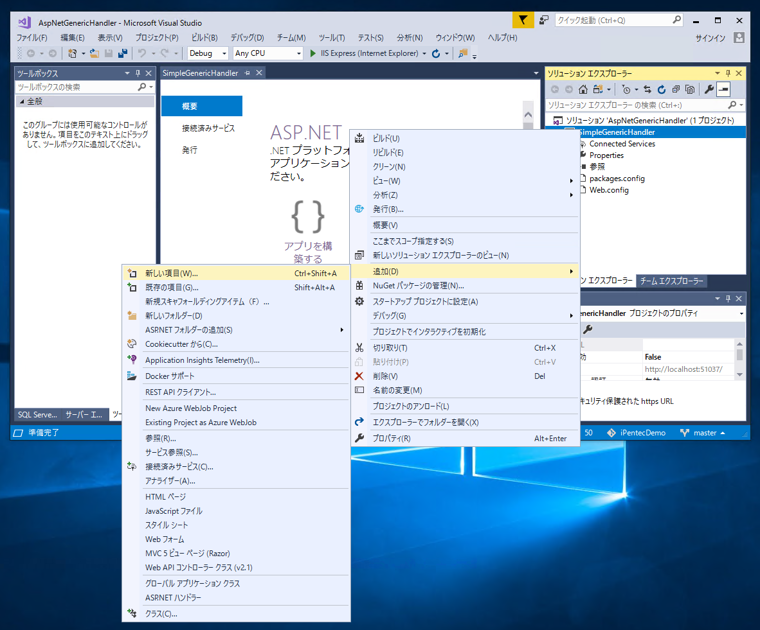Click the quick launch search field

(x=612, y=20)
